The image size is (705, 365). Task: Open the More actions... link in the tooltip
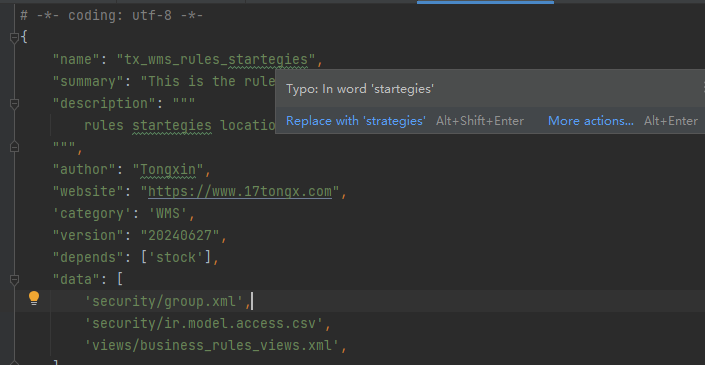click(x=591, y=121)
